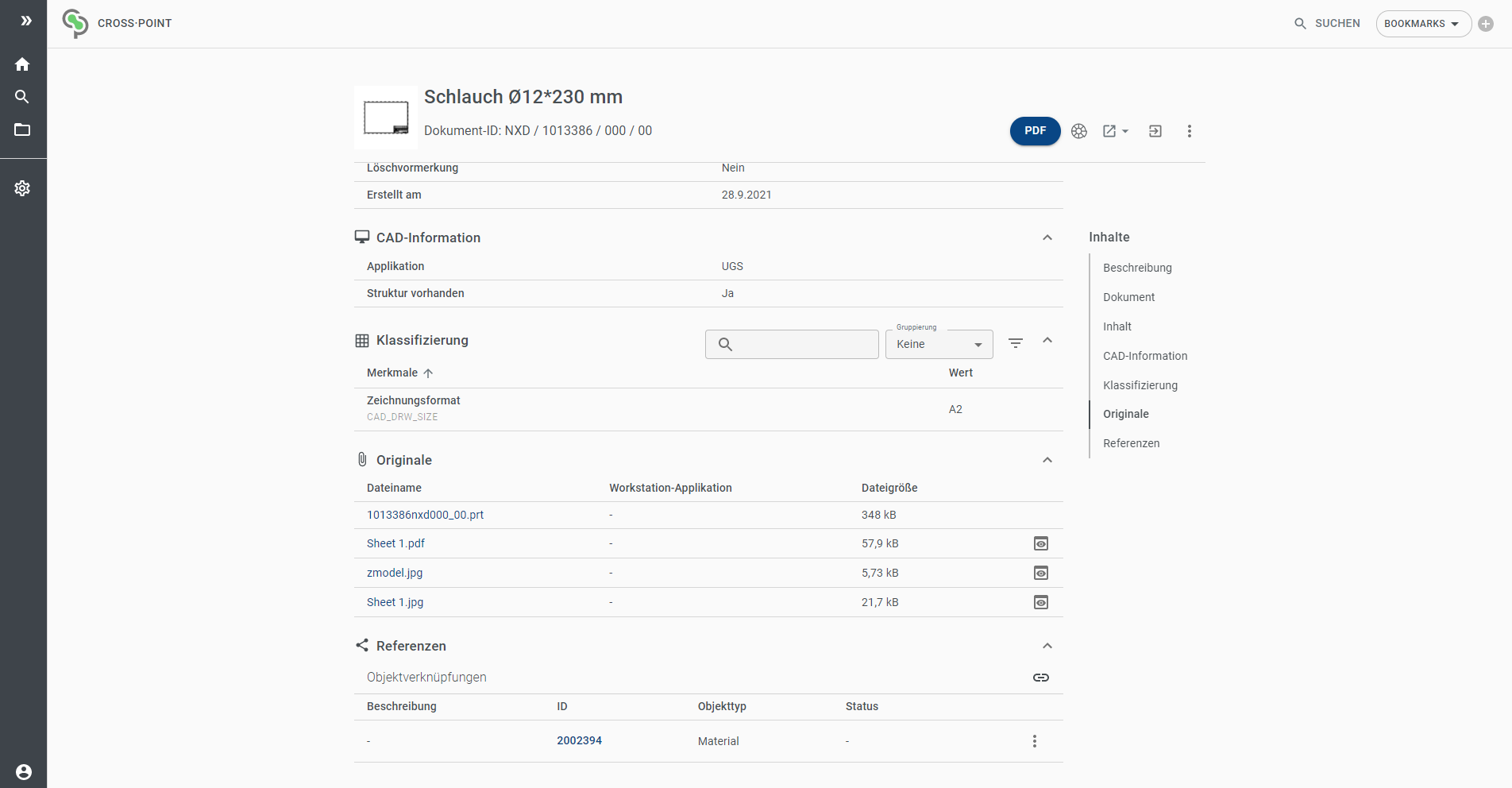Collapse the Klassifizierung section
1512x788 pixels.
point(1047,340)
